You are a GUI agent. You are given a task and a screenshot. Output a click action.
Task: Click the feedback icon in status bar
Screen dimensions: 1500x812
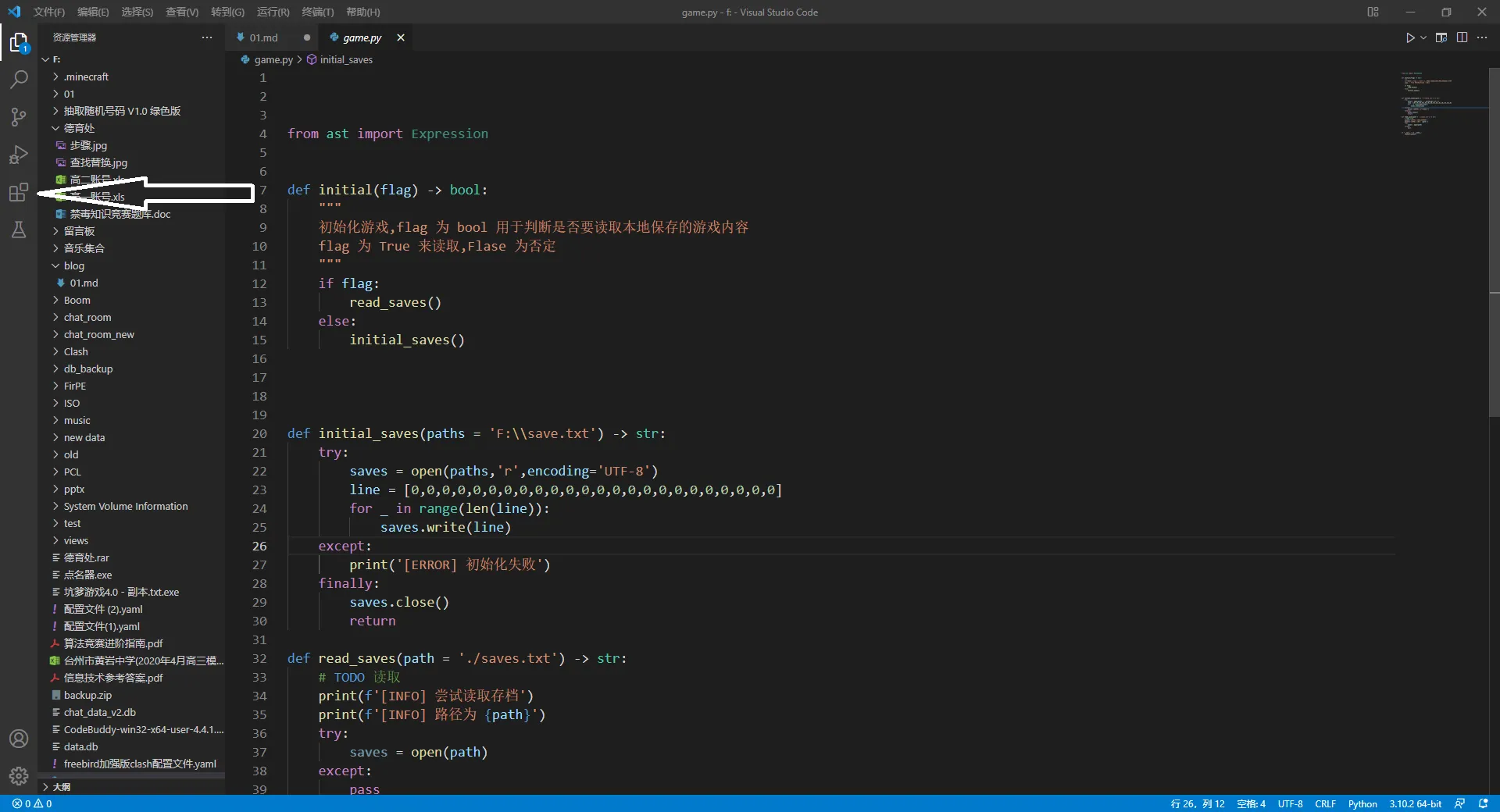1459,803
